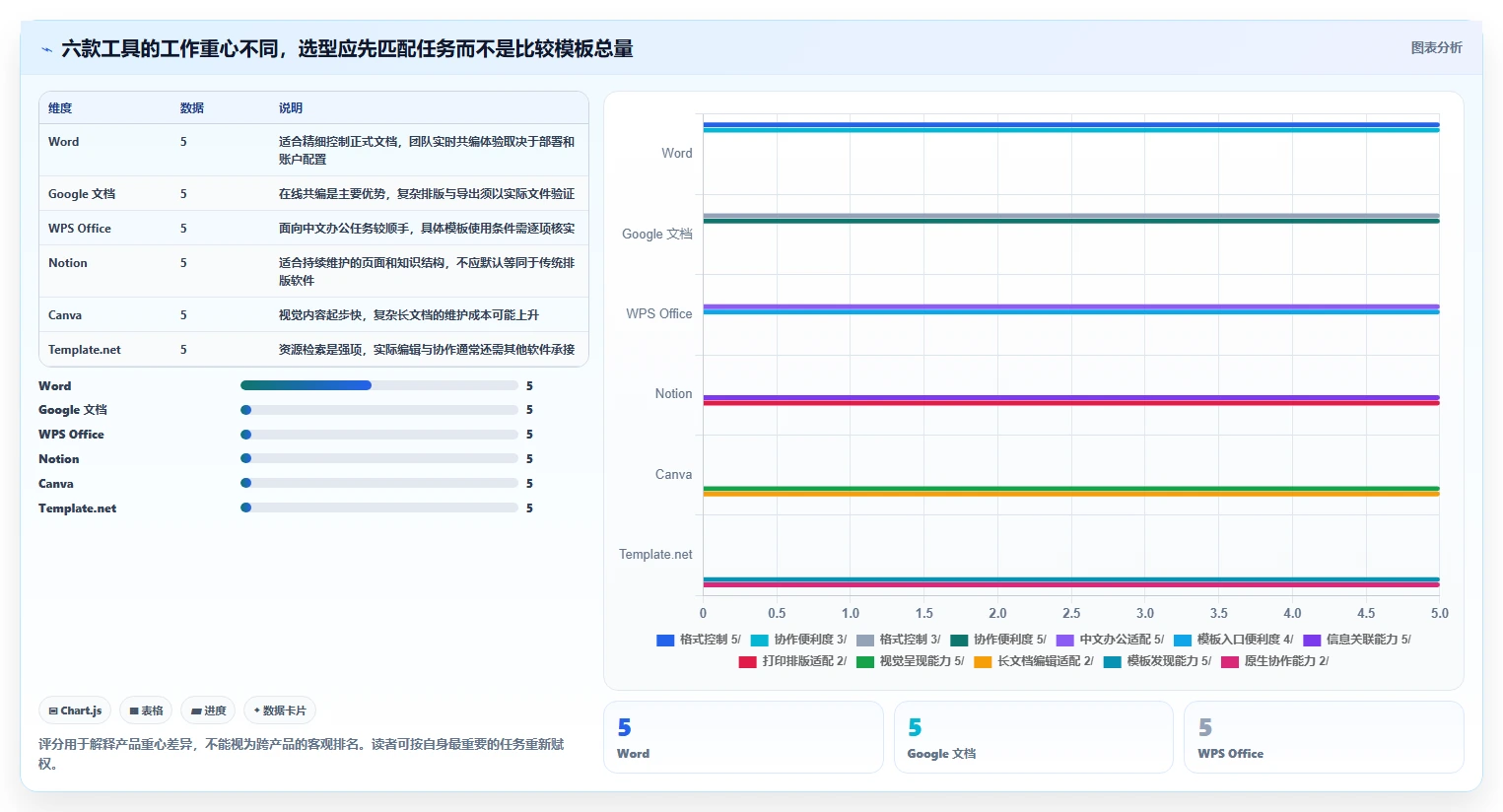Click the small icon before the page title
1503x812 pixels.
[x=46, y=49]
